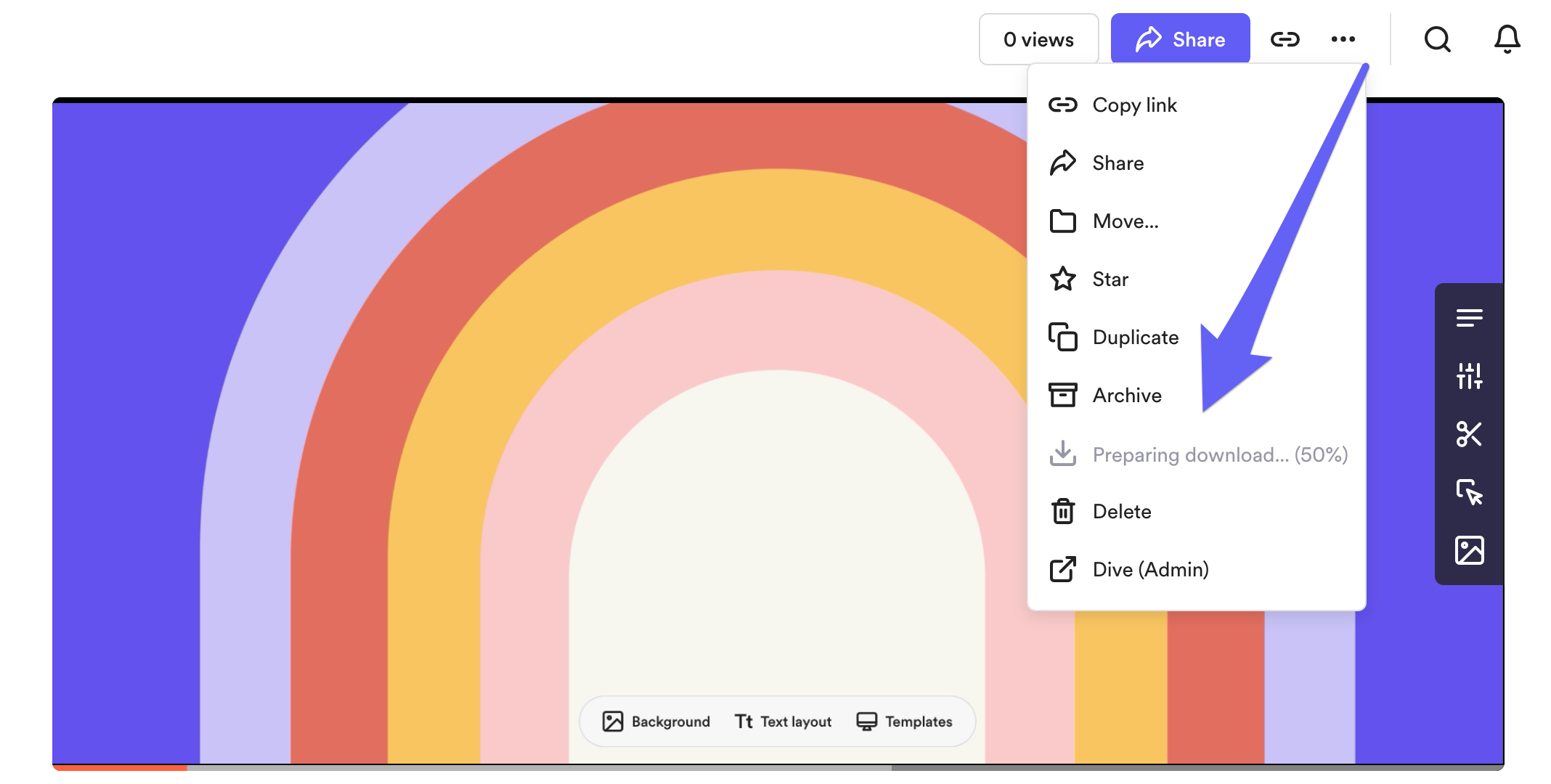The height and width of the screenshot is (784, 1551).
Task: Open adjustment sliders icon in sidebar
Action: pos(1469,376)
